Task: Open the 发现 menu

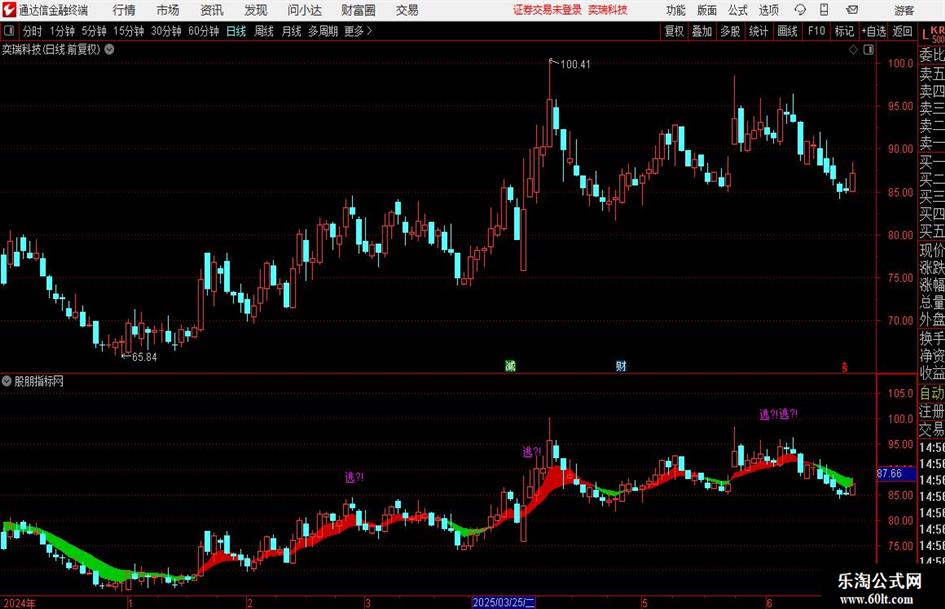Action: click(x=256, y=10)
